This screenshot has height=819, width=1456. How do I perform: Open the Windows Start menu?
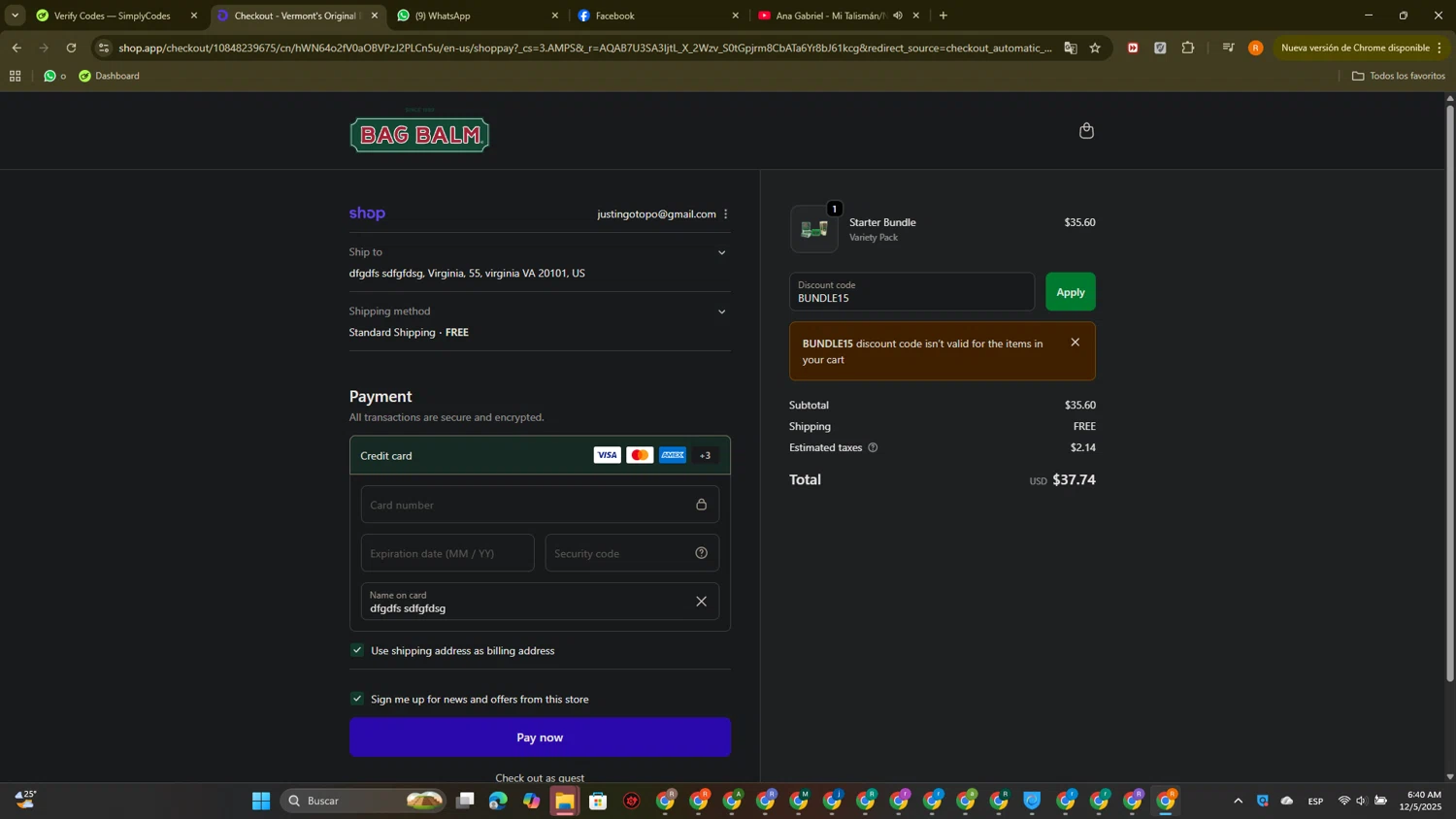point(261,801)
